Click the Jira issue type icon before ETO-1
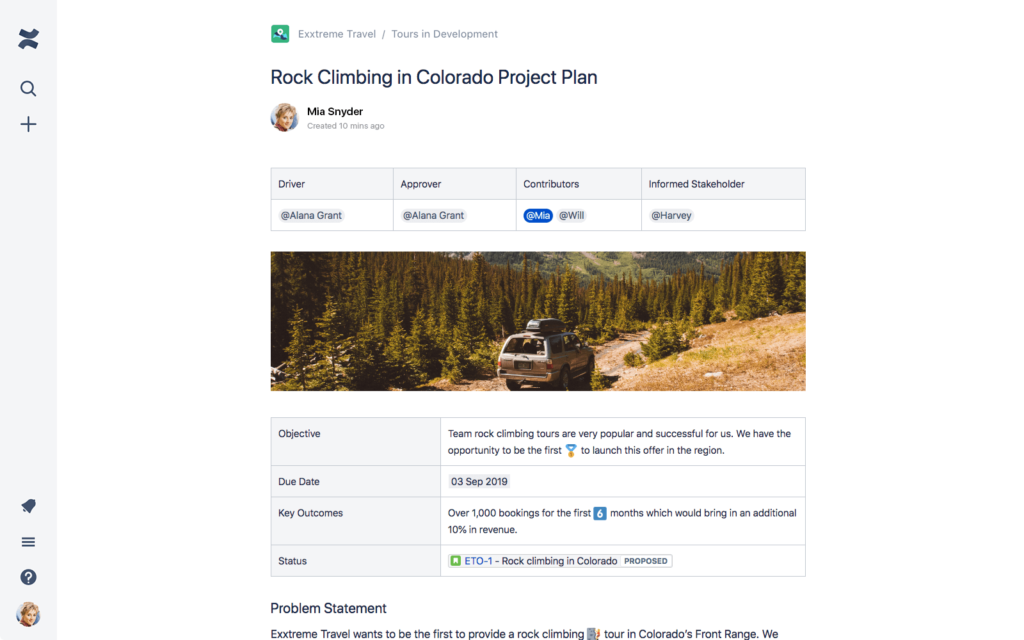This screenshot has width=1024, height=640. [x=455, y=561]
